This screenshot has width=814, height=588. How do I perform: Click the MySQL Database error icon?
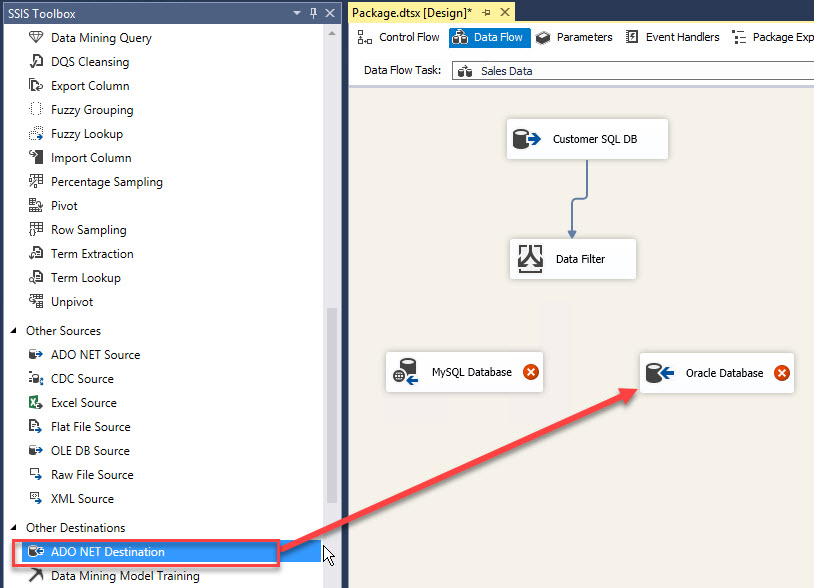pyautogui.click(x=531, y=372)
